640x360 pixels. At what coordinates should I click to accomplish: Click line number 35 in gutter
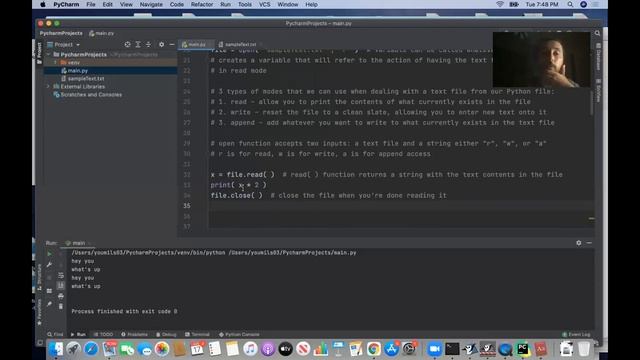(187, 206)
